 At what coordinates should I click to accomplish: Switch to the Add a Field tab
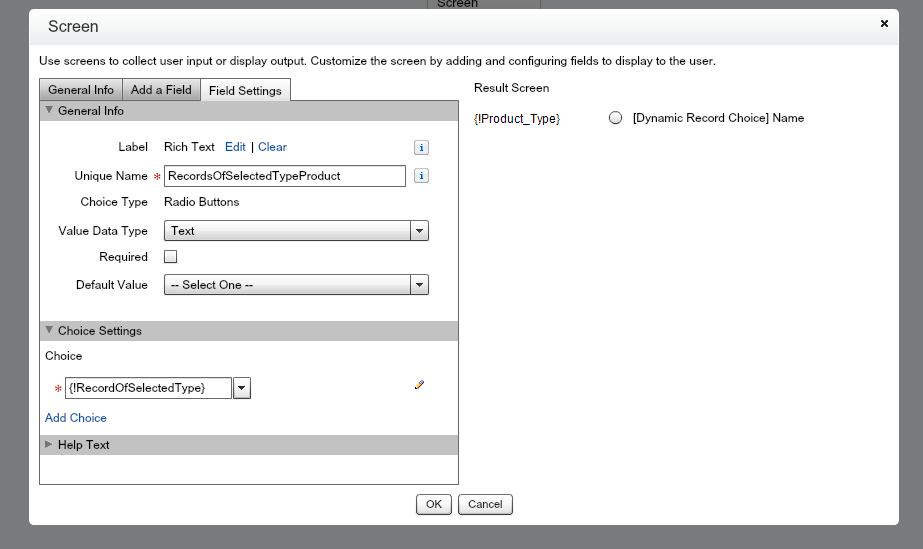point(161,90)
